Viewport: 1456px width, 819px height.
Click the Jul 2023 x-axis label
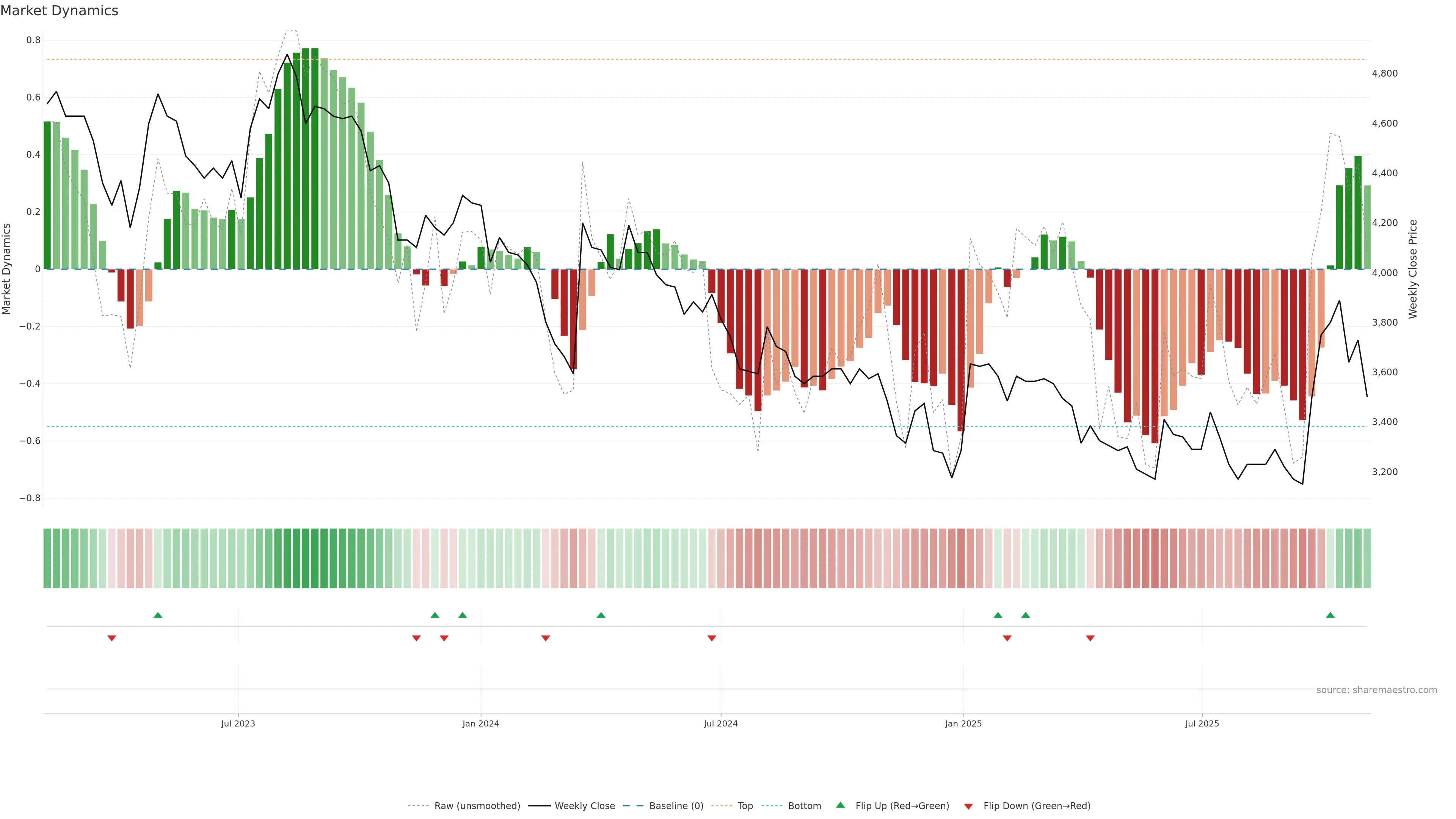[x=238, y=723]
